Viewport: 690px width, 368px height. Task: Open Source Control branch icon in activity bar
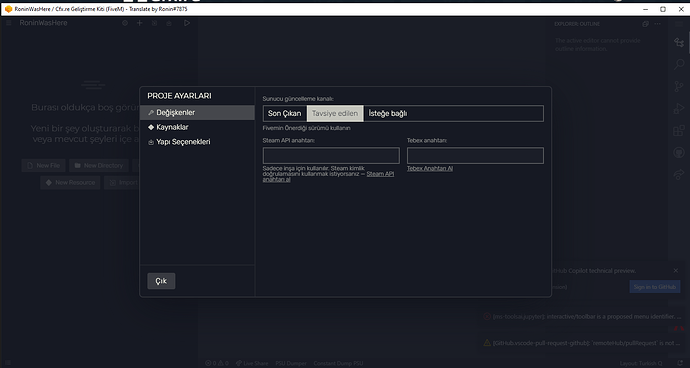pyautogui.click(x=679, y=86)
